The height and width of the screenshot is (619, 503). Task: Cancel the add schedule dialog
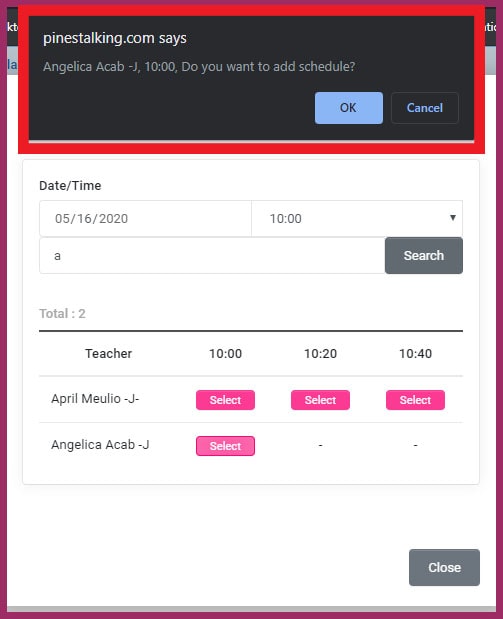pos(425,108)
